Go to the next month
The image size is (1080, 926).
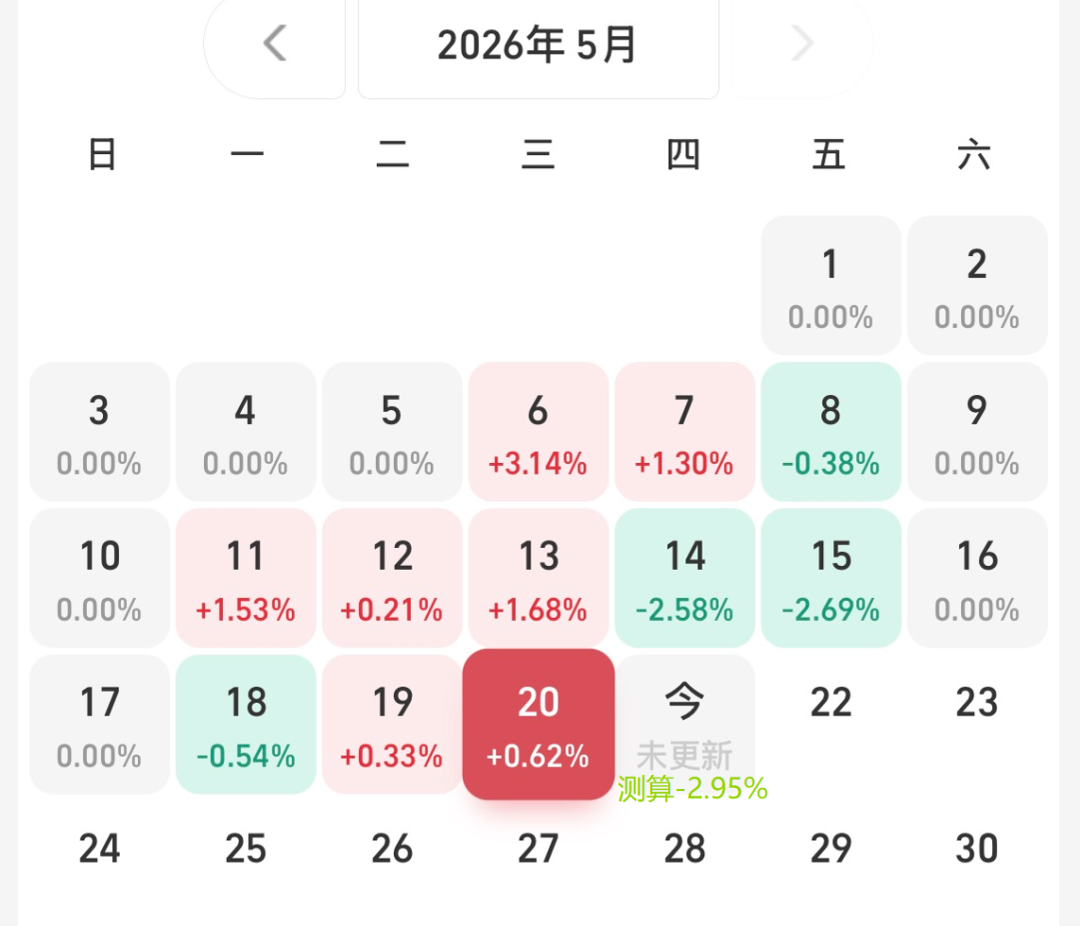802,44
